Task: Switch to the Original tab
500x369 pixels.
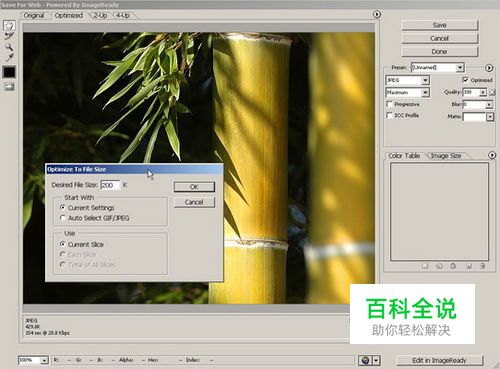Action: 34,15
